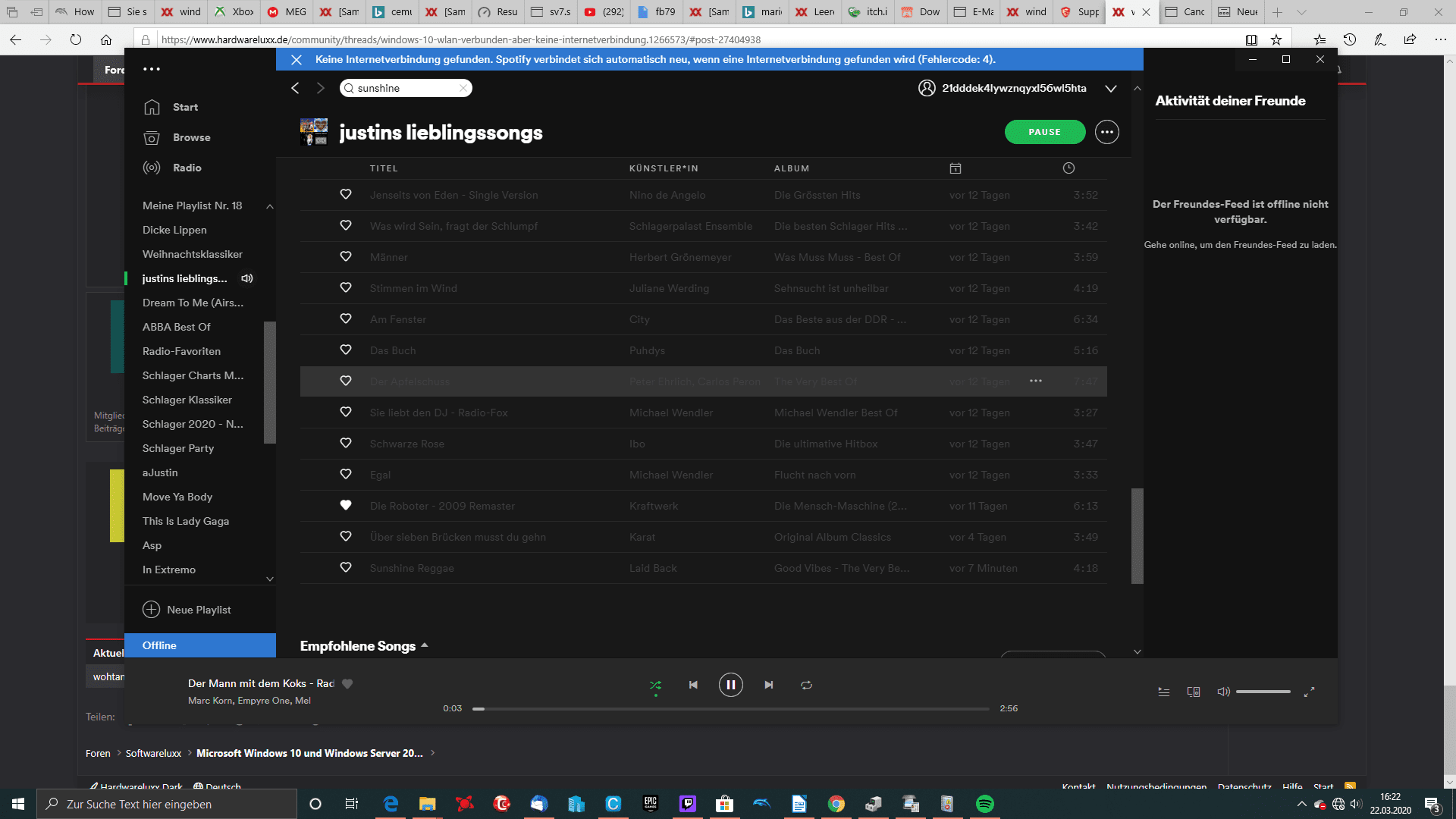Click the green PAUSE button
This screenshot has height=819, width=1456.
click(x=1044, y=132)
